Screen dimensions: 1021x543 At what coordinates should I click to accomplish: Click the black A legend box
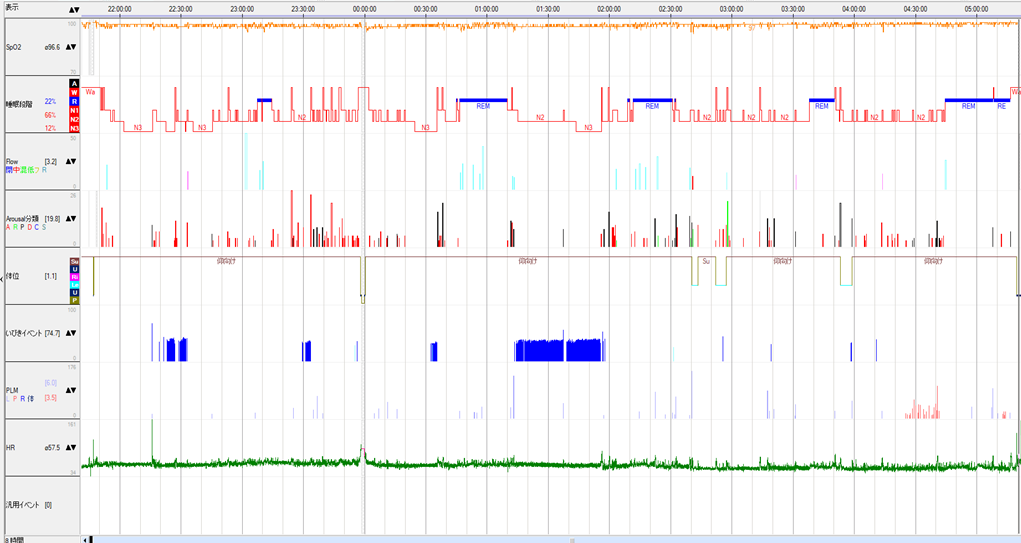point(73,84)
